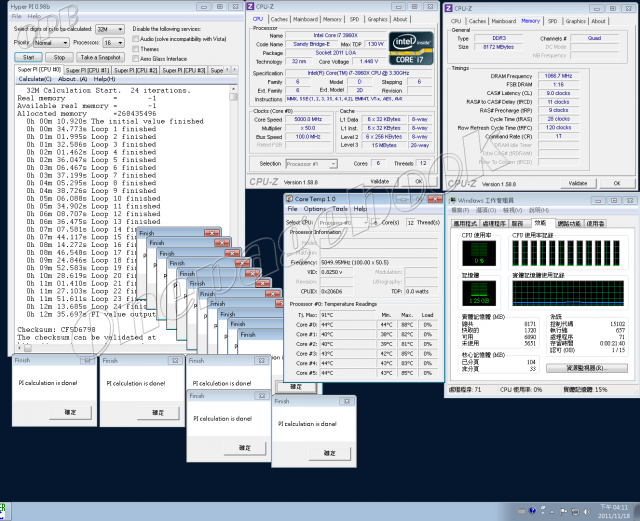The width and height of the screenshot is (640, 521).
Task: Click the Stop button in Hyper PI
Action: pos(59,57)
